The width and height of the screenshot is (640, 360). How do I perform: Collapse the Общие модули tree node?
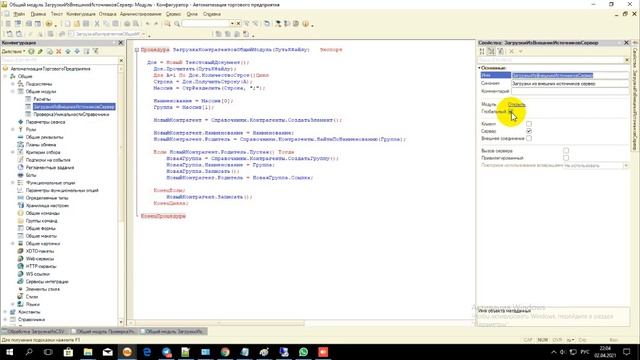pyautogui.click(x=13, y=91)
